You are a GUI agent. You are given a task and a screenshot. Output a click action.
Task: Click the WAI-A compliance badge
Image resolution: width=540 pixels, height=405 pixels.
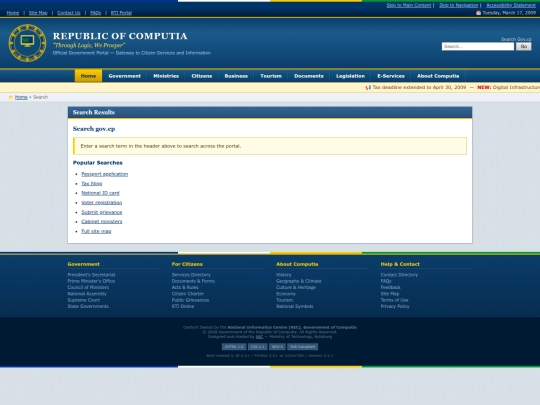tap(277, 347)
